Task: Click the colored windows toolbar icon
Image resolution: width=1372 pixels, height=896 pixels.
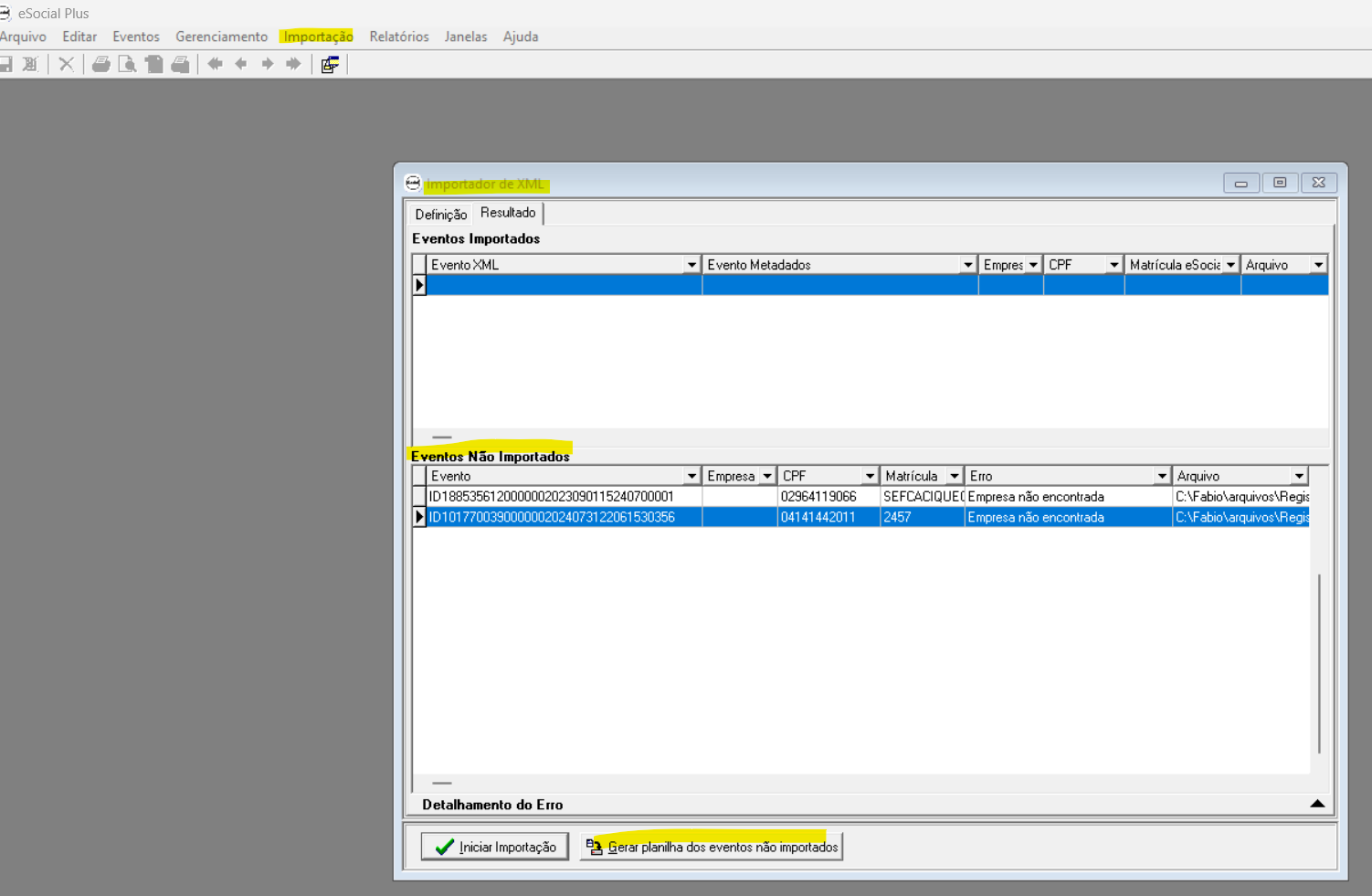Action: click(x=330, y=64)
